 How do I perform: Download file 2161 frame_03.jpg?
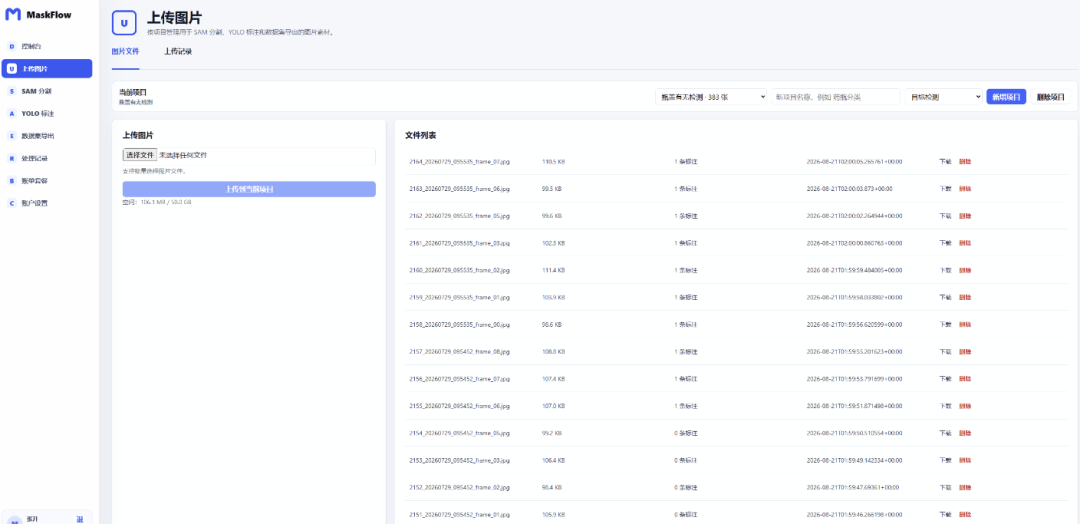tap(945, 243)
